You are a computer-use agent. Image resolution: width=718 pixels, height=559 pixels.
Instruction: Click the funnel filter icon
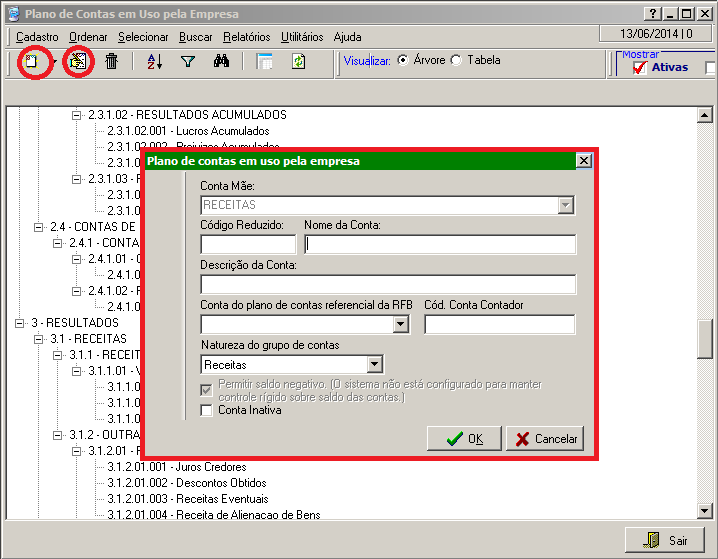coord(187,62)
